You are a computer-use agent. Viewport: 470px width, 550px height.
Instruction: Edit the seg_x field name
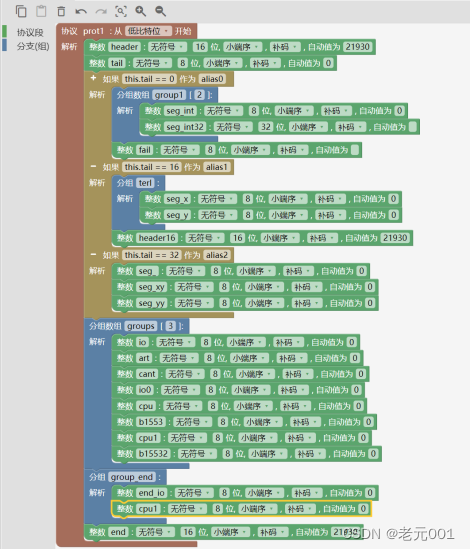(x=177, y=199)
